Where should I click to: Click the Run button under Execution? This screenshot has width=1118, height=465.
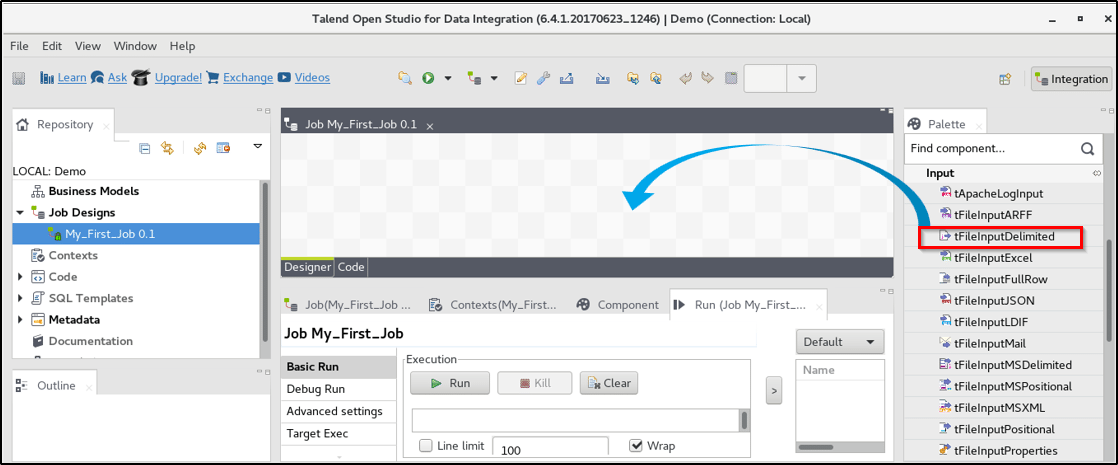pyautogui.click(x=450, y=383)
